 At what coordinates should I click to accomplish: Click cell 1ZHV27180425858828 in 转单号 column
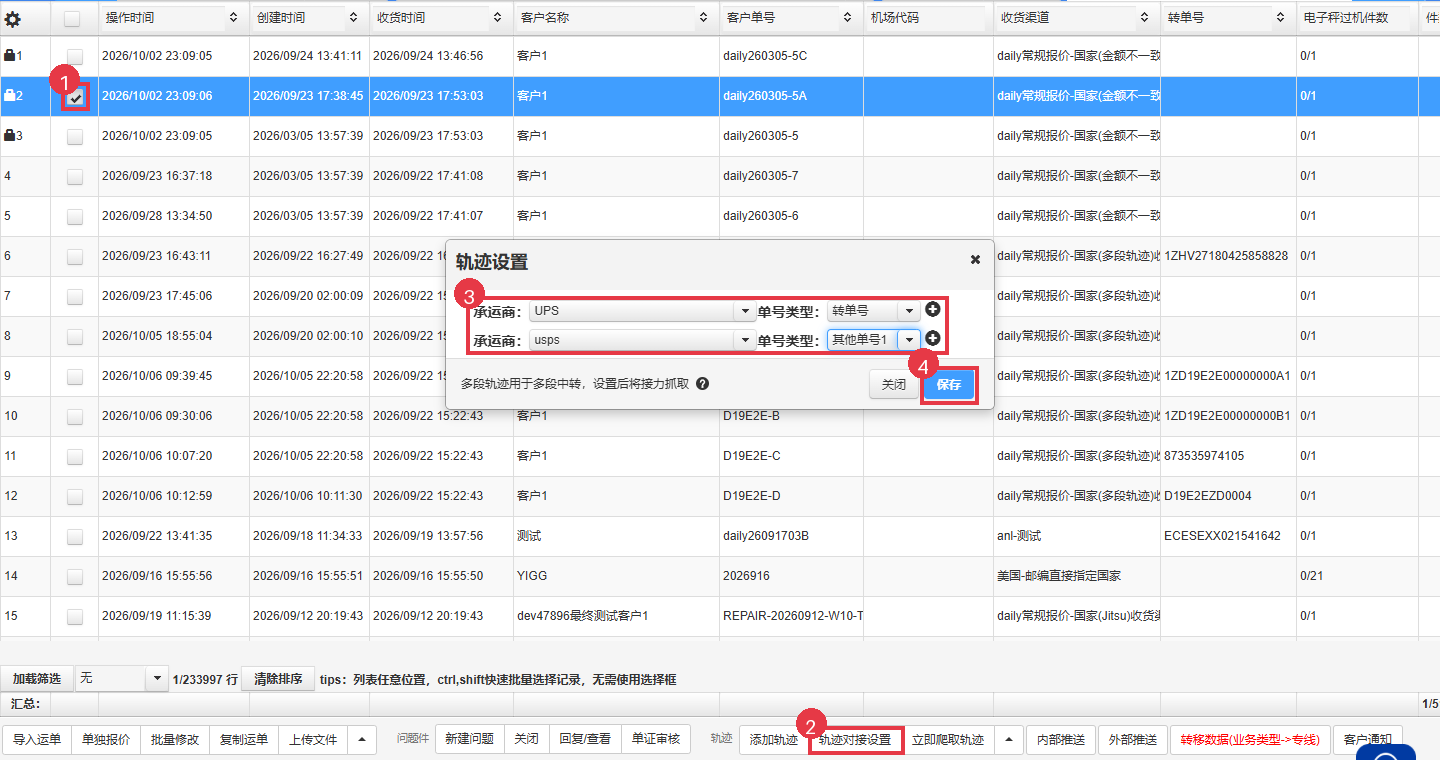tap(1226, 256)
